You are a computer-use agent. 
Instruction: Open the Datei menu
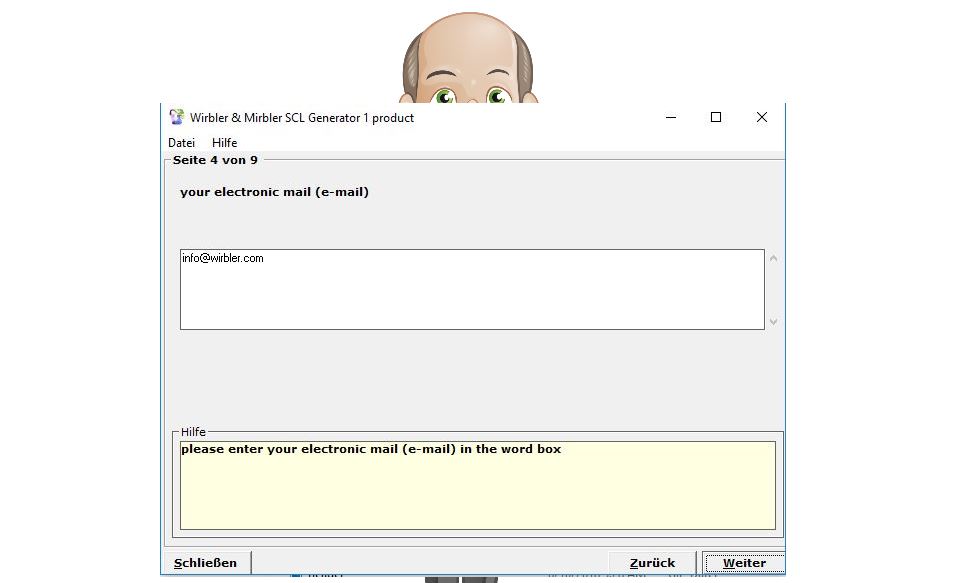pyautogui.click(x=181, y=143)
